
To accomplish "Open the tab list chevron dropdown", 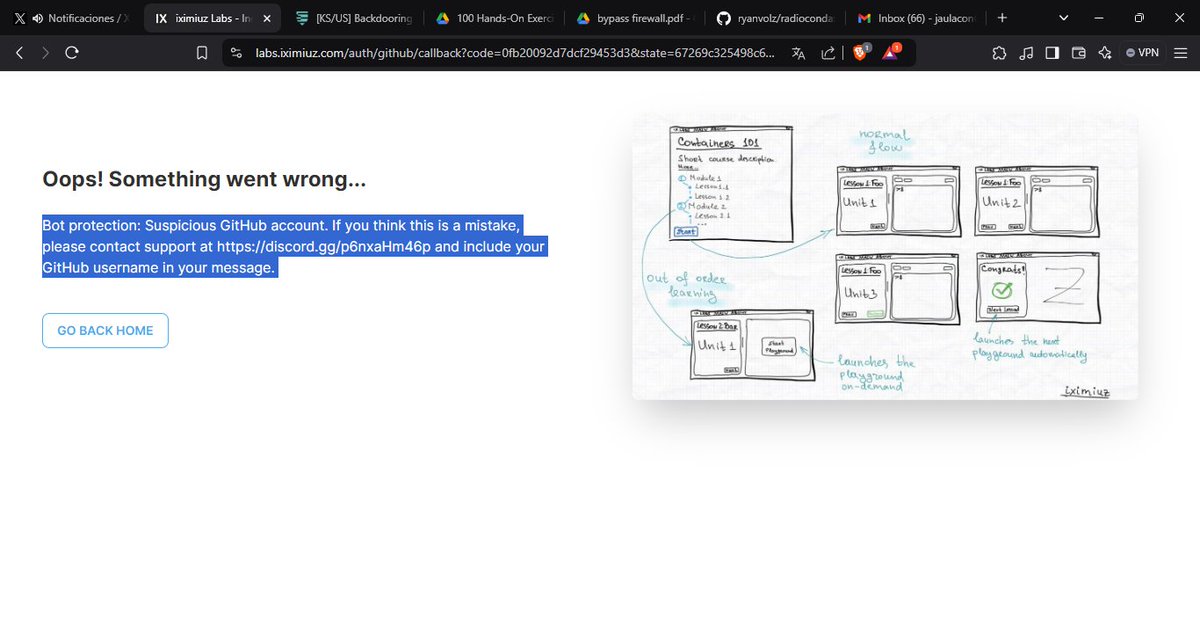I will tap(1063, 17).
